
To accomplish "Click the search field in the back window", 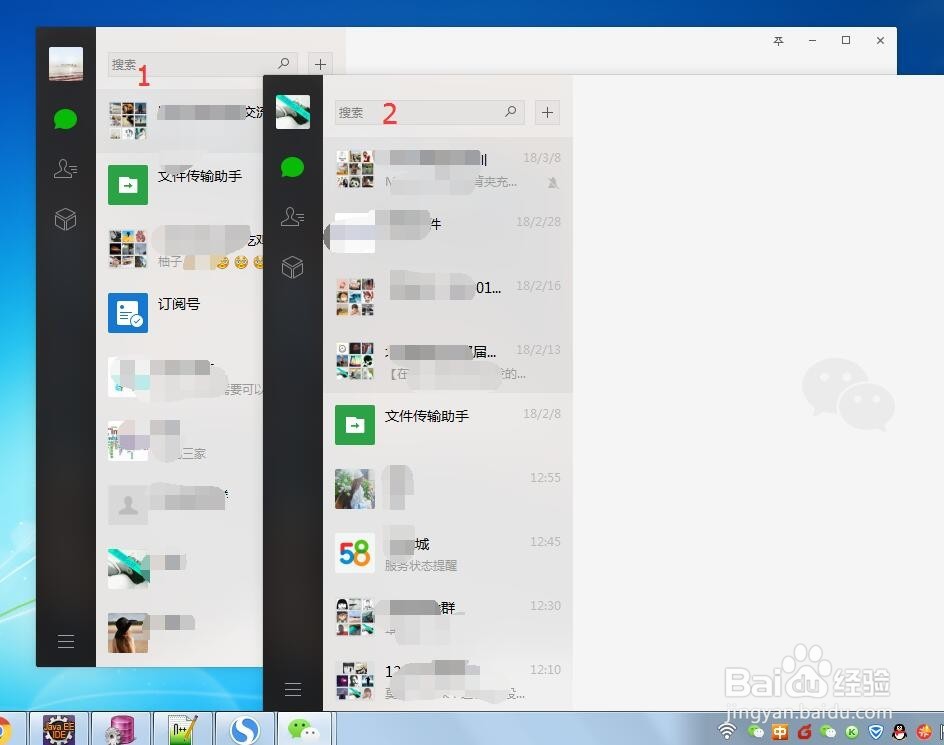I will (202, 64).
